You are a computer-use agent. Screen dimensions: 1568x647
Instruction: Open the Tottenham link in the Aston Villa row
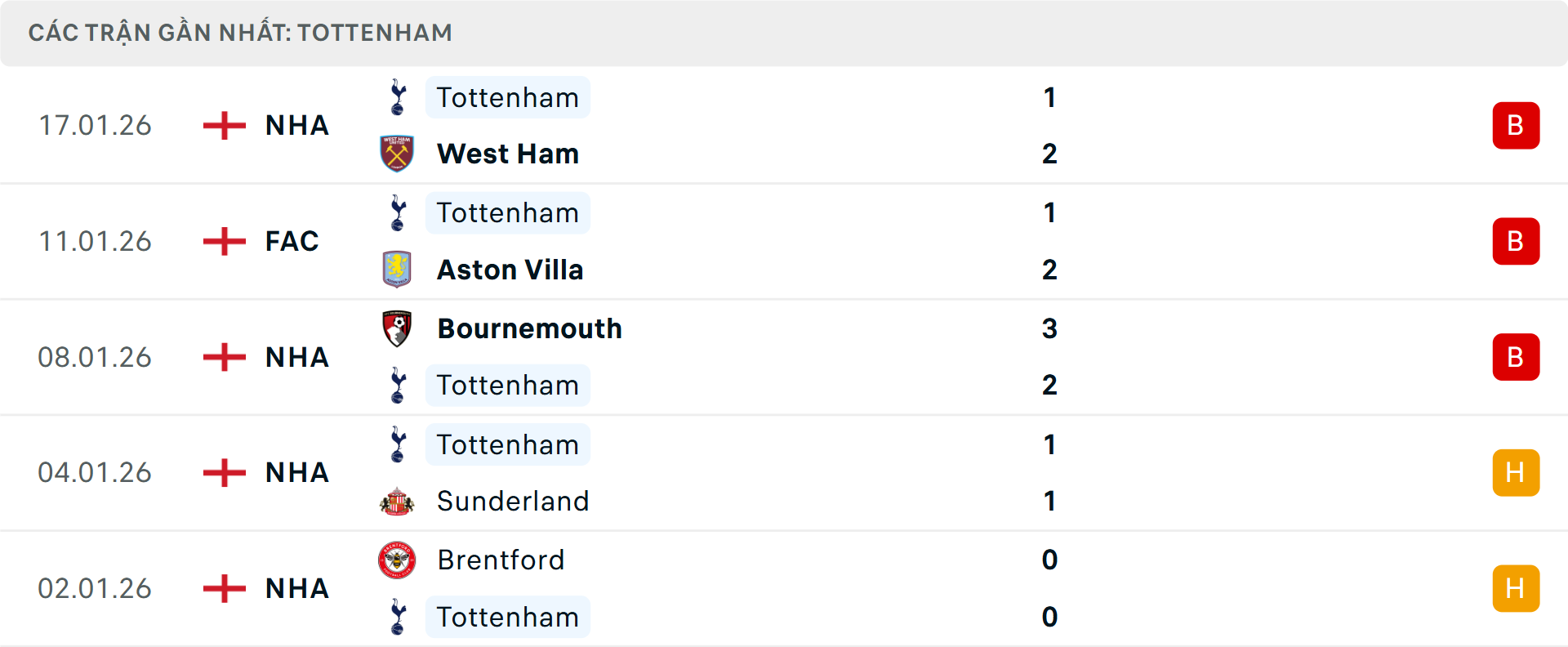click(507, 213)
